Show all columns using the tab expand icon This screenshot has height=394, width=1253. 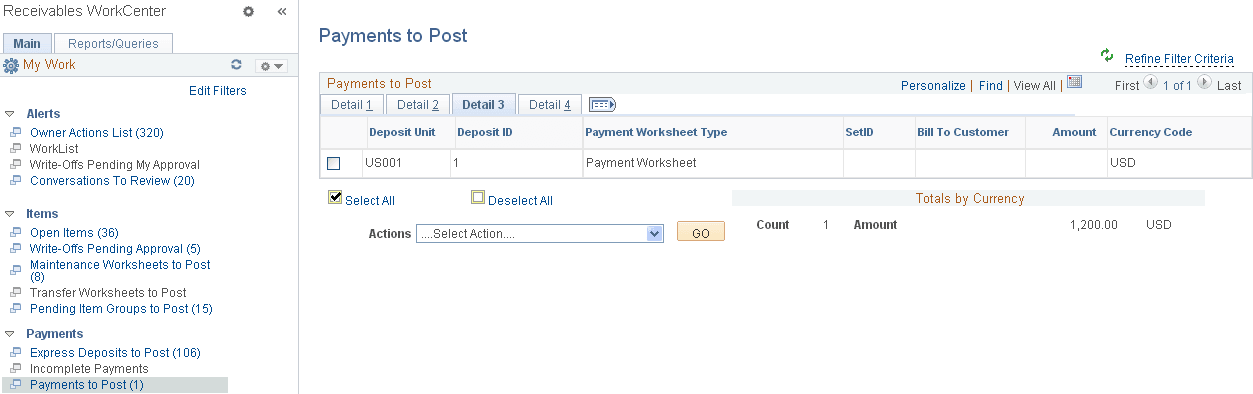pyautogui.click(x=602, y=105)
